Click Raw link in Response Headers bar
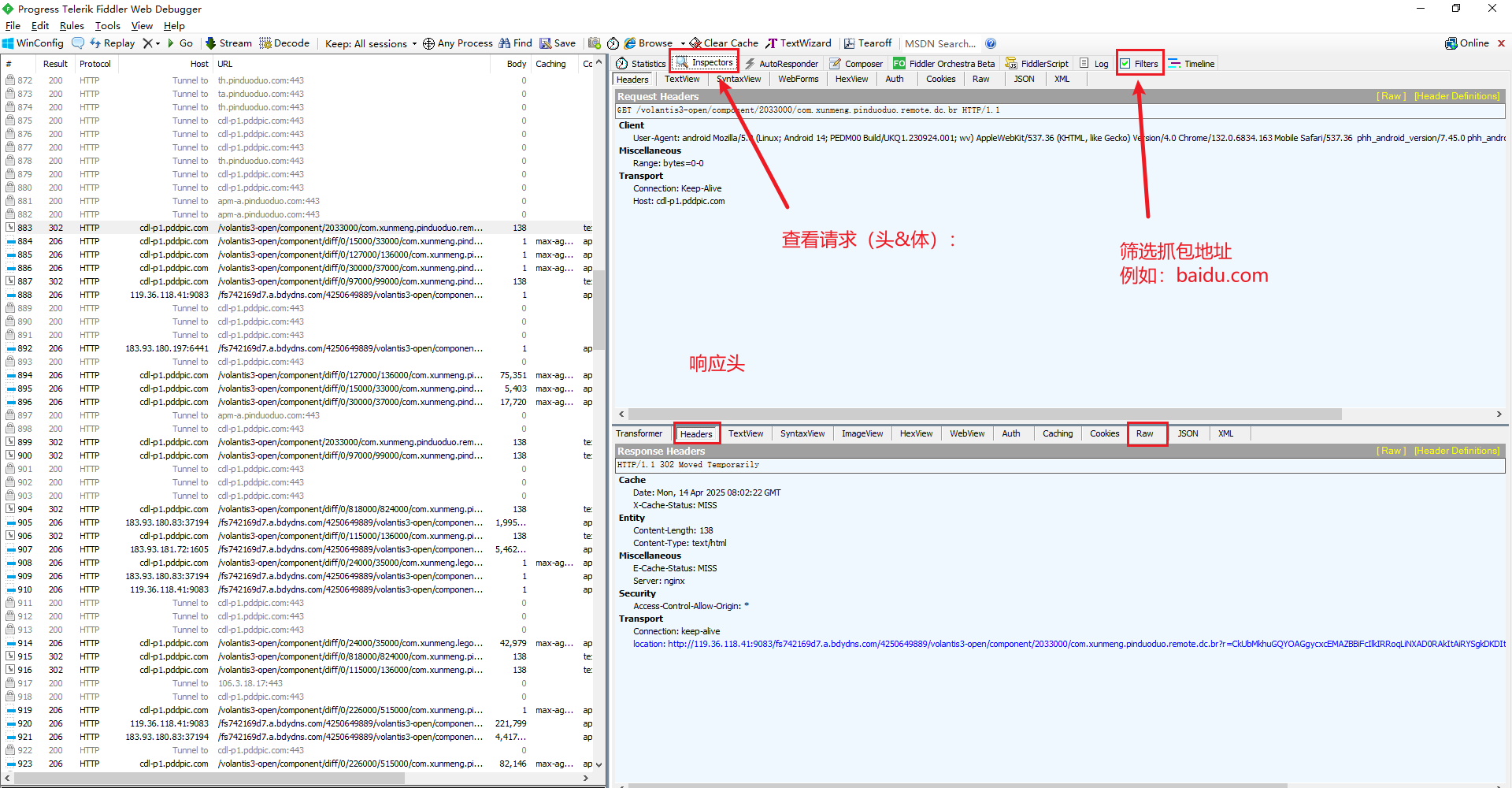This screenshot has height=788, width=1512. tap(1392, 451)
